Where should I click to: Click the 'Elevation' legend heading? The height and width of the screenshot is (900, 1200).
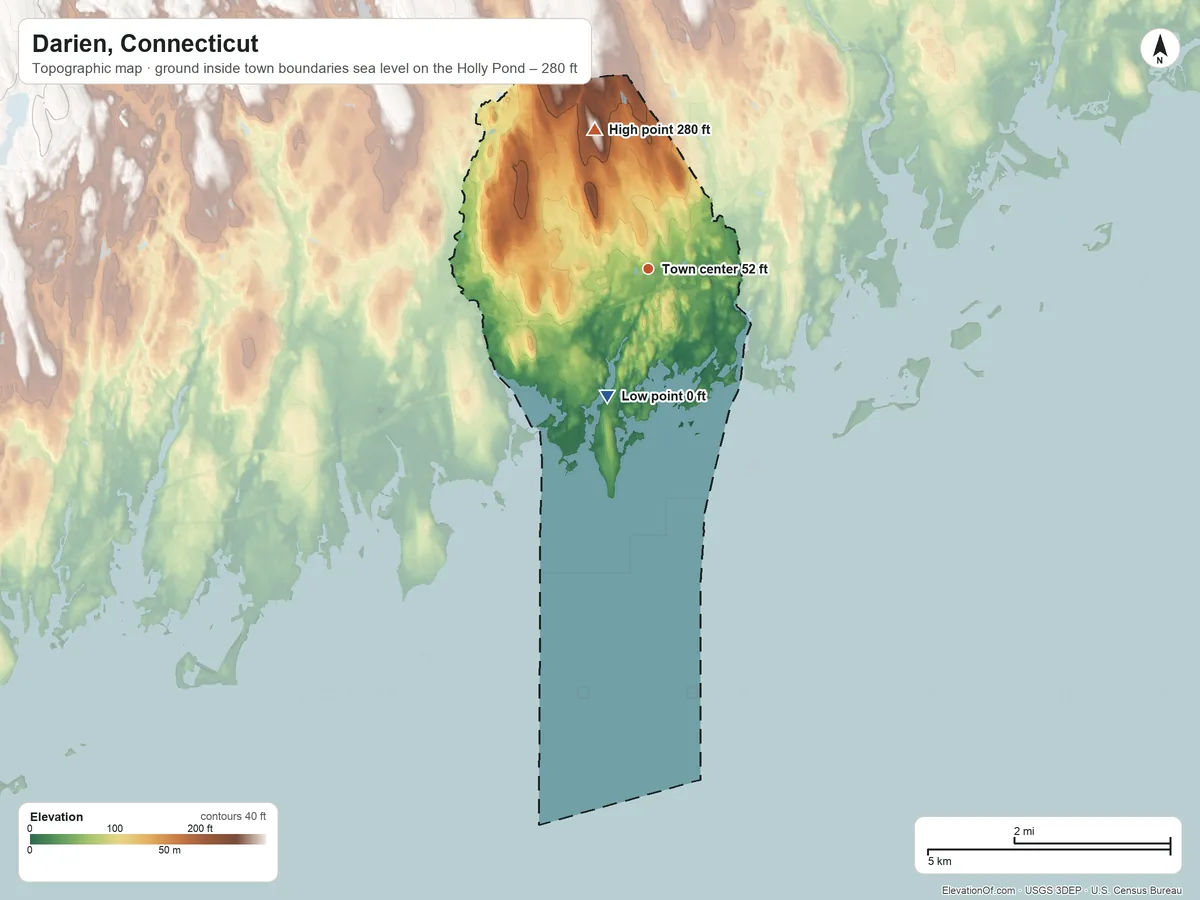pos(57,817)
